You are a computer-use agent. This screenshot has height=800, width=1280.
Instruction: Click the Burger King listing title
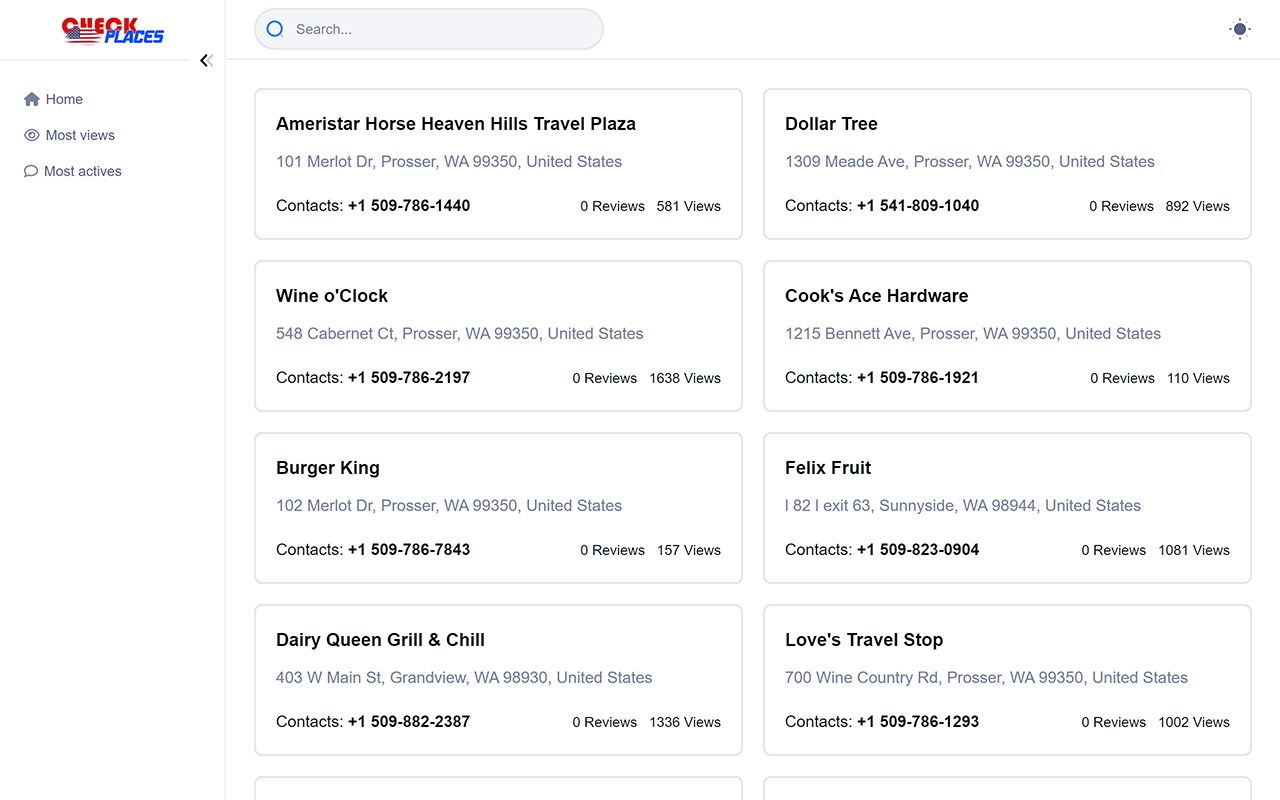tap(328, 468)
